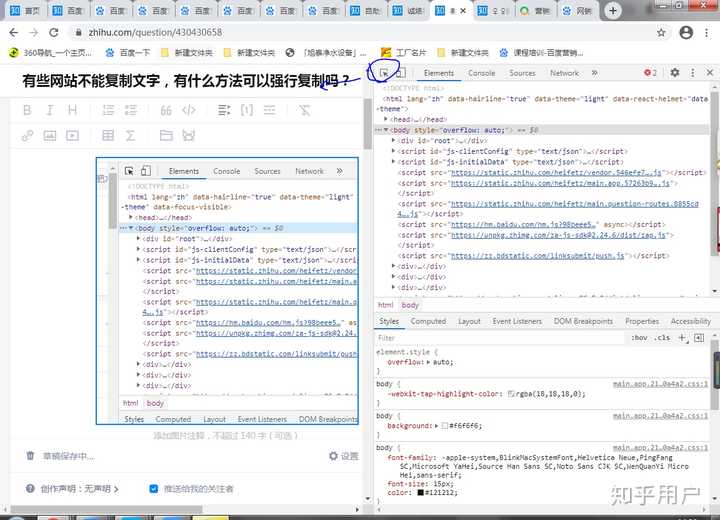The width and height of the screenshot is (720, 520).
Task: Open the Chrome profile avatar menu
Action: pos(686,33)
